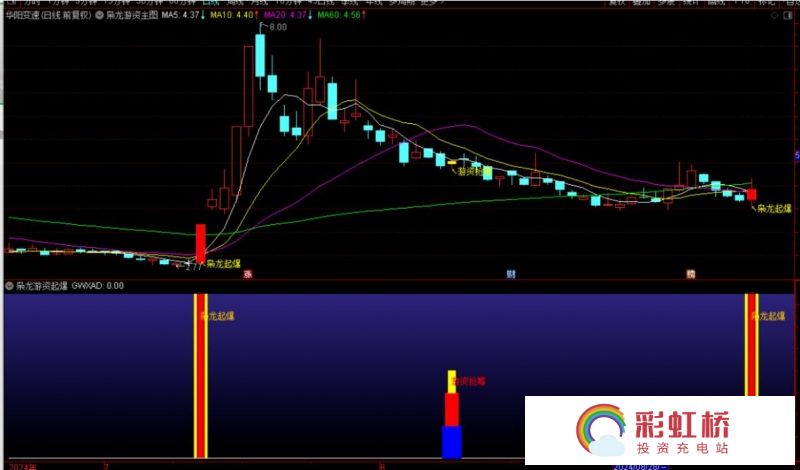Viewport: 800px width, 470px height.
Task: Click the blue bar in the lower indicator panel
Action: [451, 442]
